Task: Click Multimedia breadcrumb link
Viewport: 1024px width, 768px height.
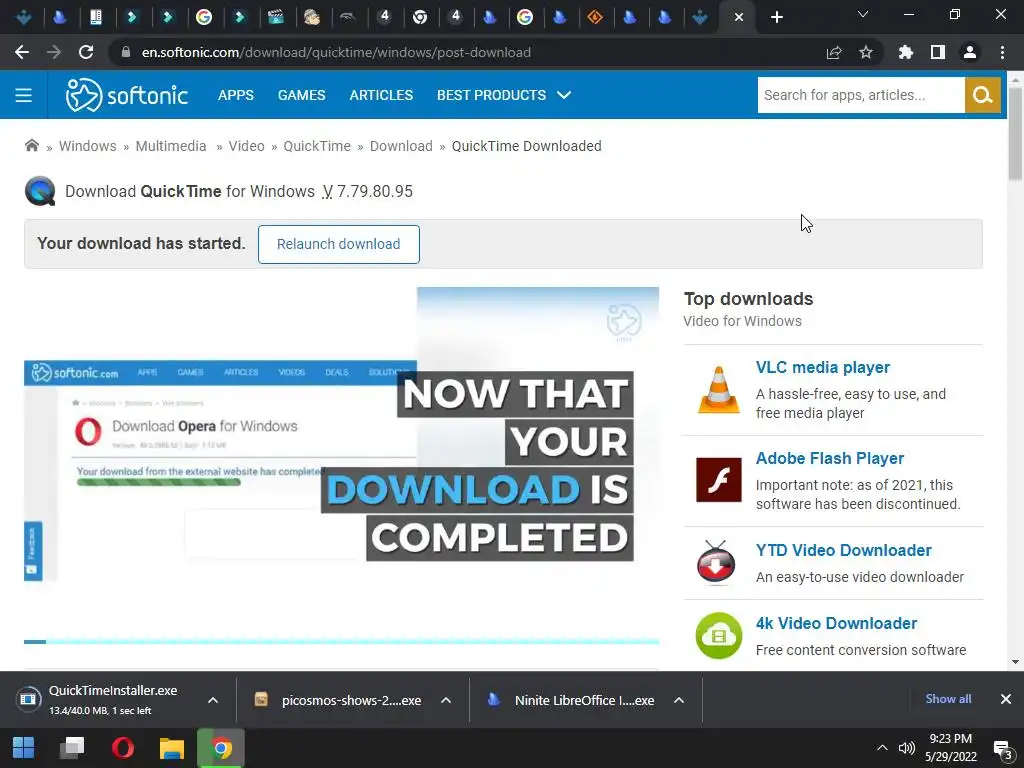Action: coord(170,146)
